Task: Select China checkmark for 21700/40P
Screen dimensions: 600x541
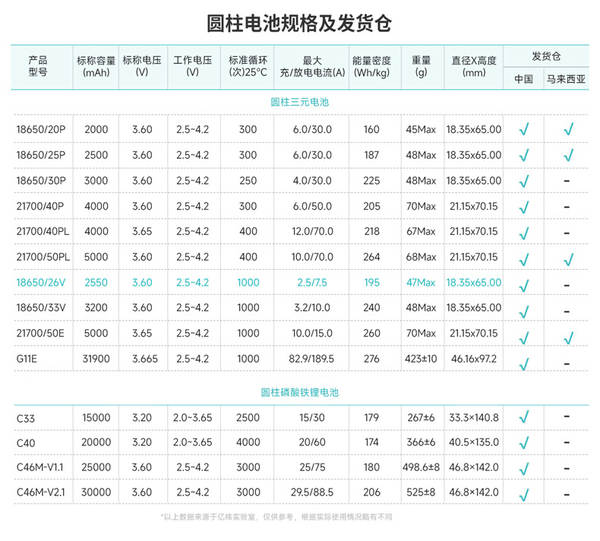Action: coord(524,207)
